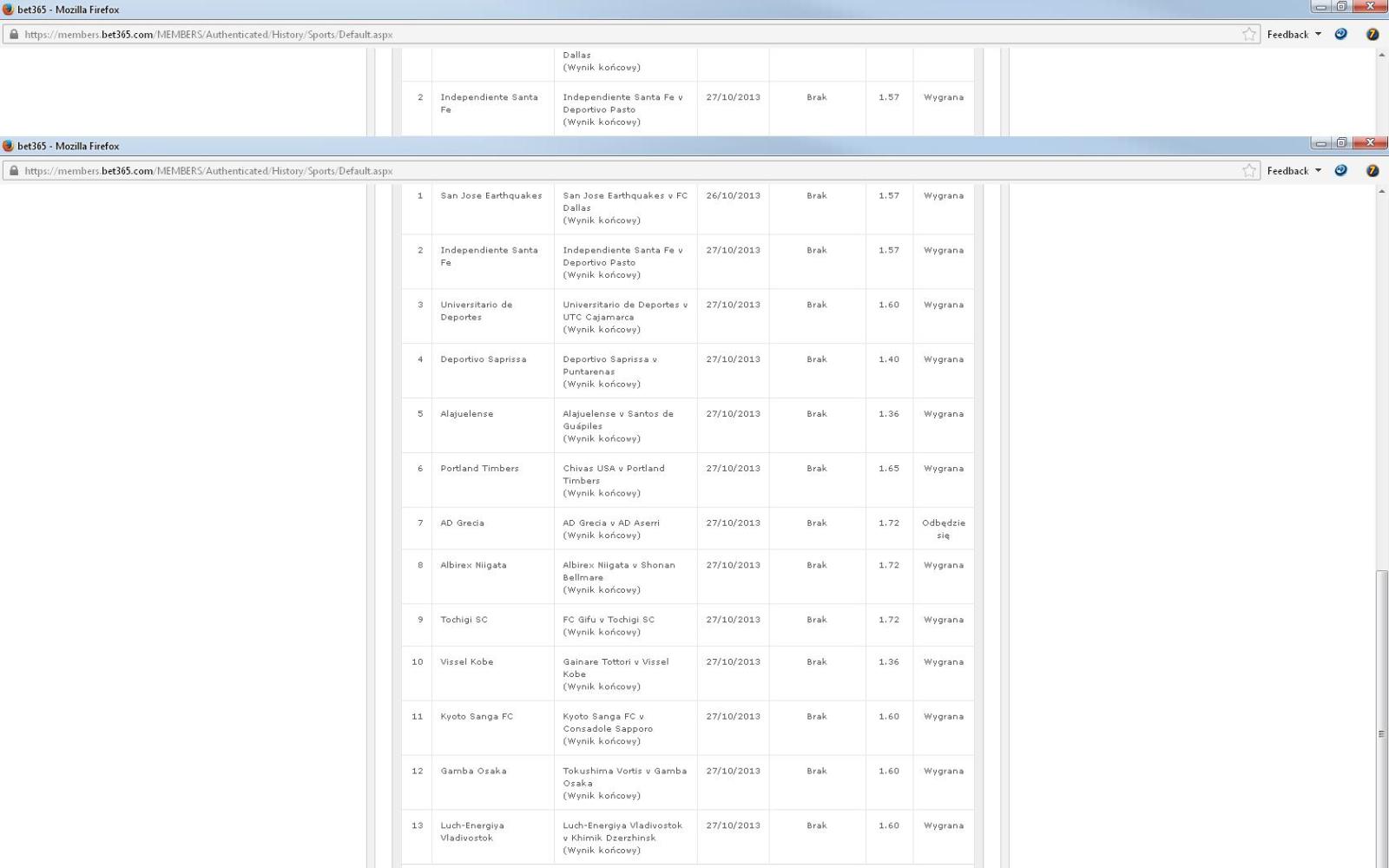Image resolution: width=1389 pixels, height=868 pixels.
Task: Click 'Vissel Kobe' selection name
Action: click(x=466, y=661)
